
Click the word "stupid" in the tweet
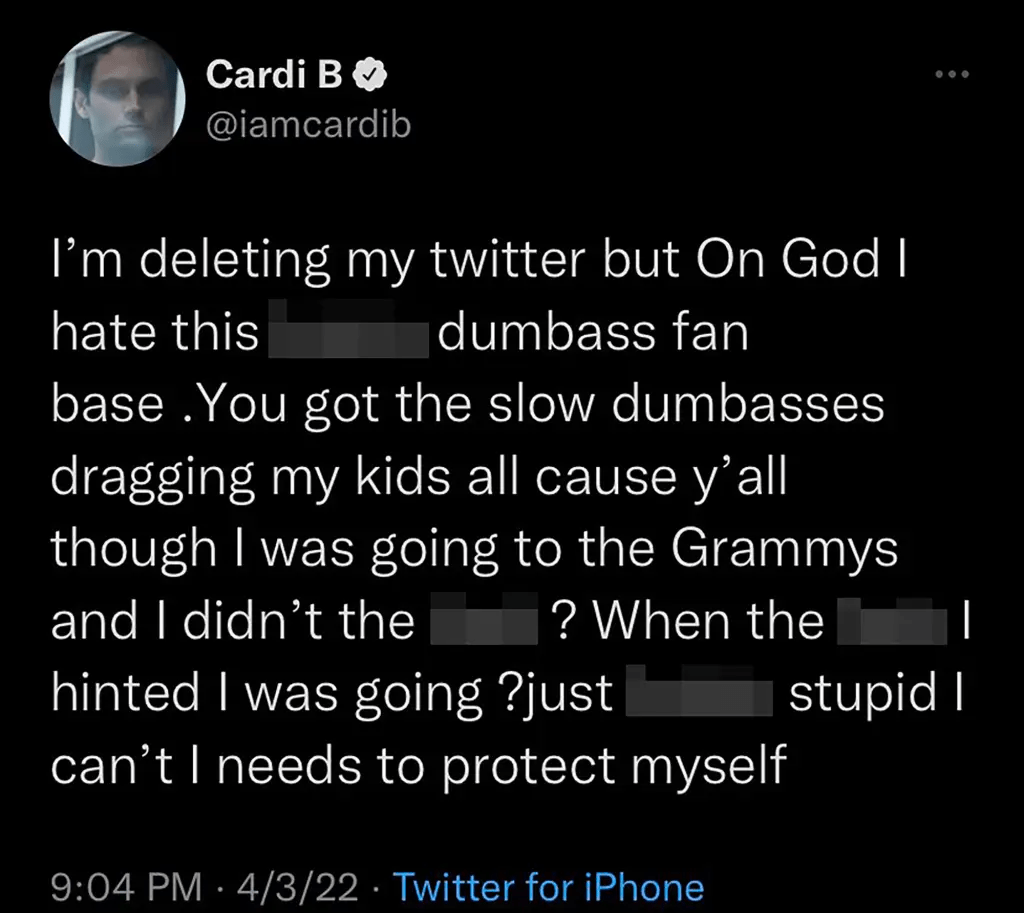click(x=863, y=694)
